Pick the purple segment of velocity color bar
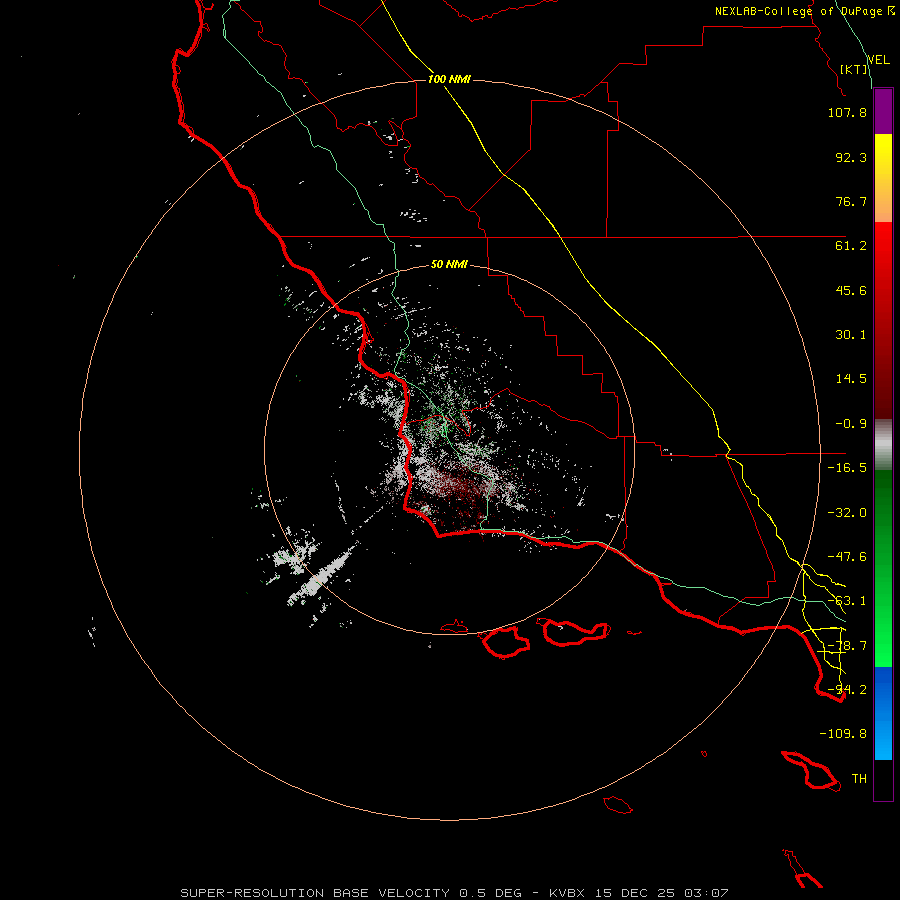Image resolution: width=900 pixels, height=900 pixels. point(883,112)
